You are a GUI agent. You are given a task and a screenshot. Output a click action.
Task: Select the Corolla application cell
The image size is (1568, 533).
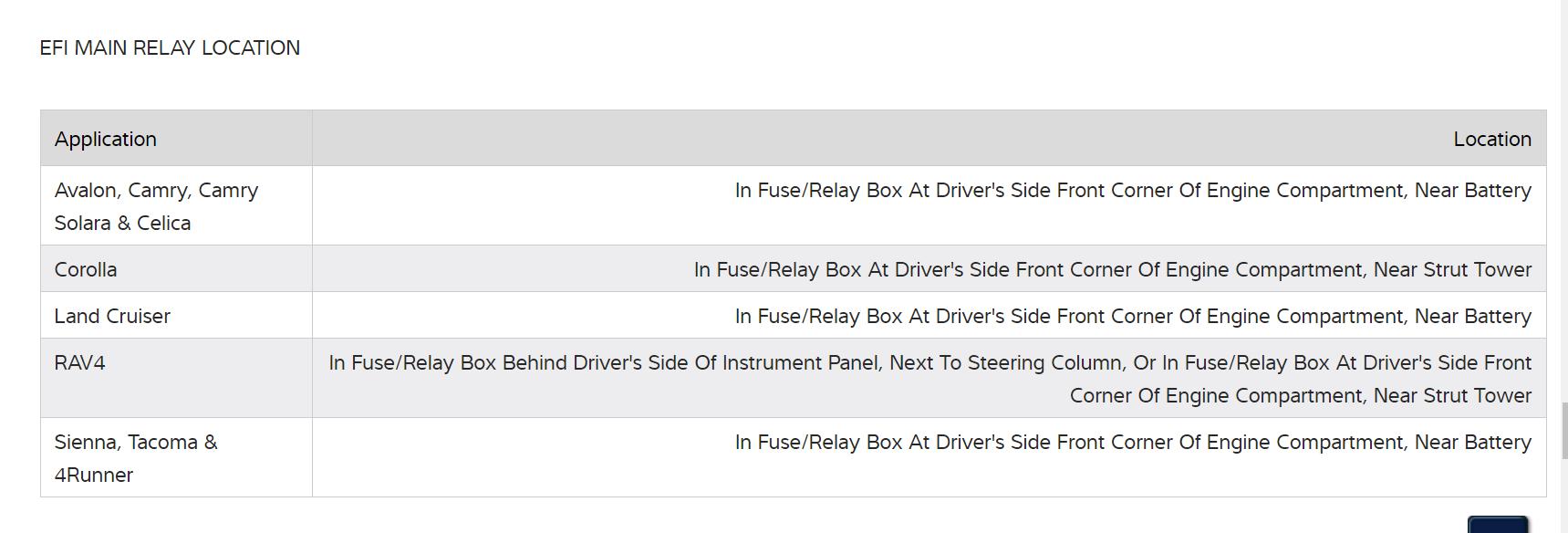[x=86, y=270]
